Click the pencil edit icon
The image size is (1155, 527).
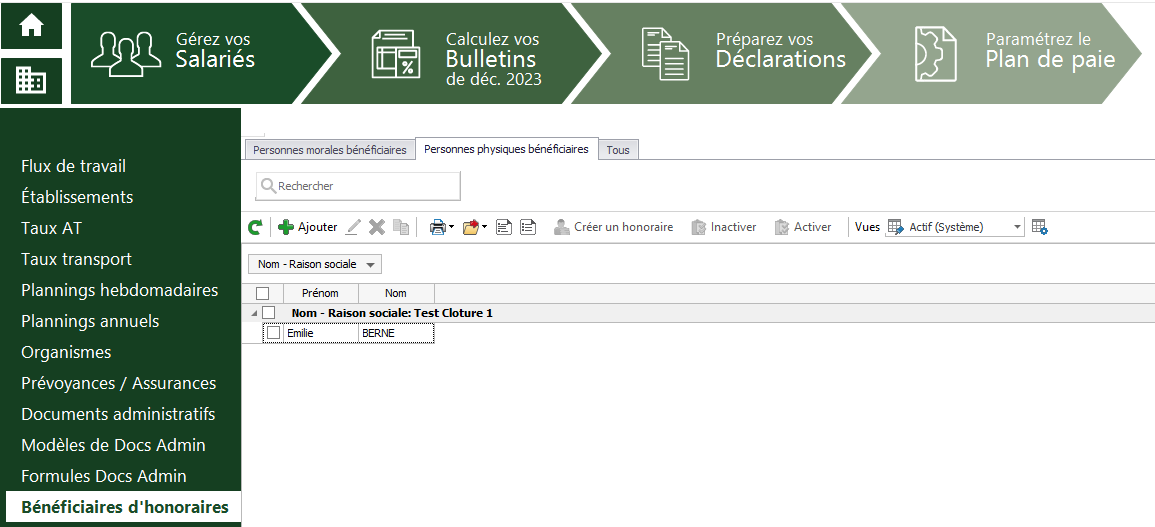pos(353,228)
